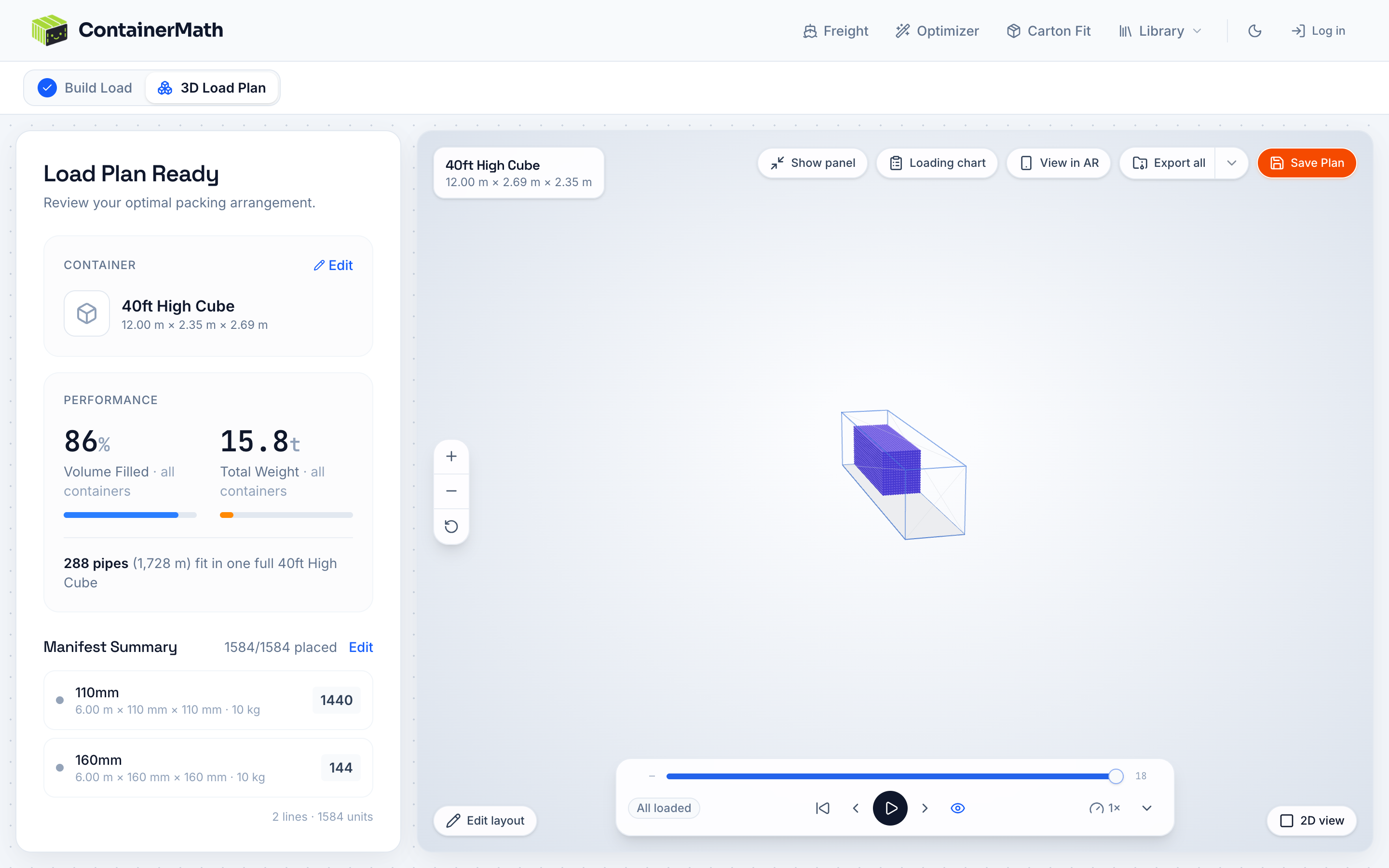Screen dimensions: 1389x868
Task: Select the 3D Load Plan tab
Action: (212, 88)
